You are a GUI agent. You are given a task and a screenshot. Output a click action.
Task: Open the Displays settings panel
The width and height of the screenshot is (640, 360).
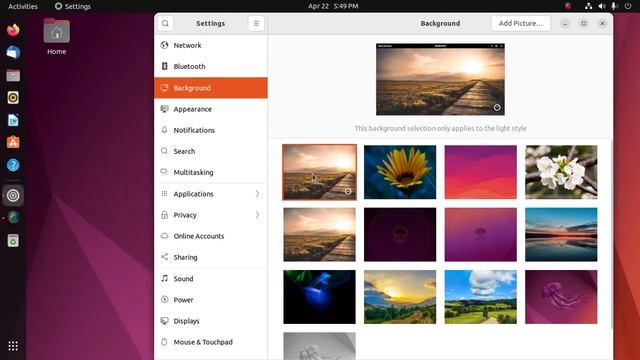coord(211,321)
